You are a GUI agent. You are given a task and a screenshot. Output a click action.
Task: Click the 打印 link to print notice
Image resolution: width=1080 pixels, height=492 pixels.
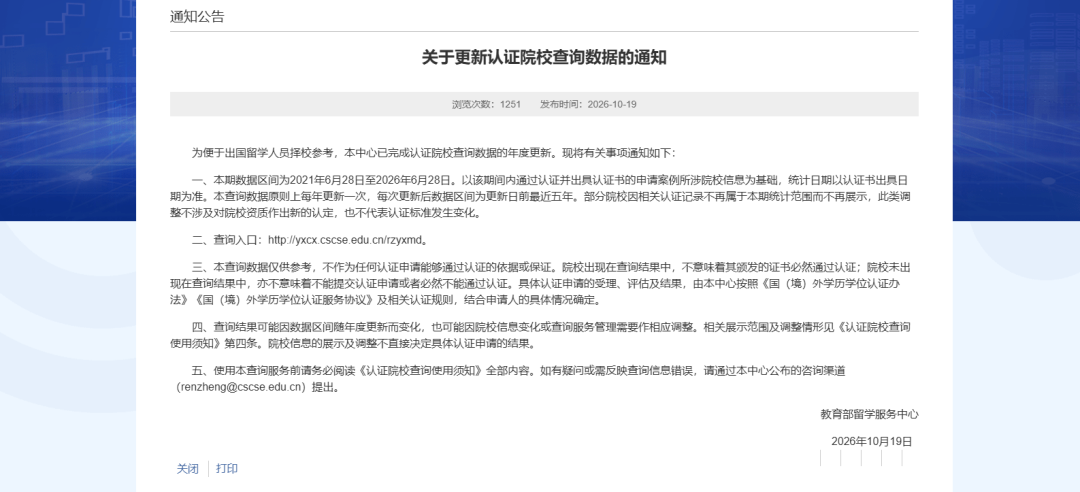[x=227, y=469]
